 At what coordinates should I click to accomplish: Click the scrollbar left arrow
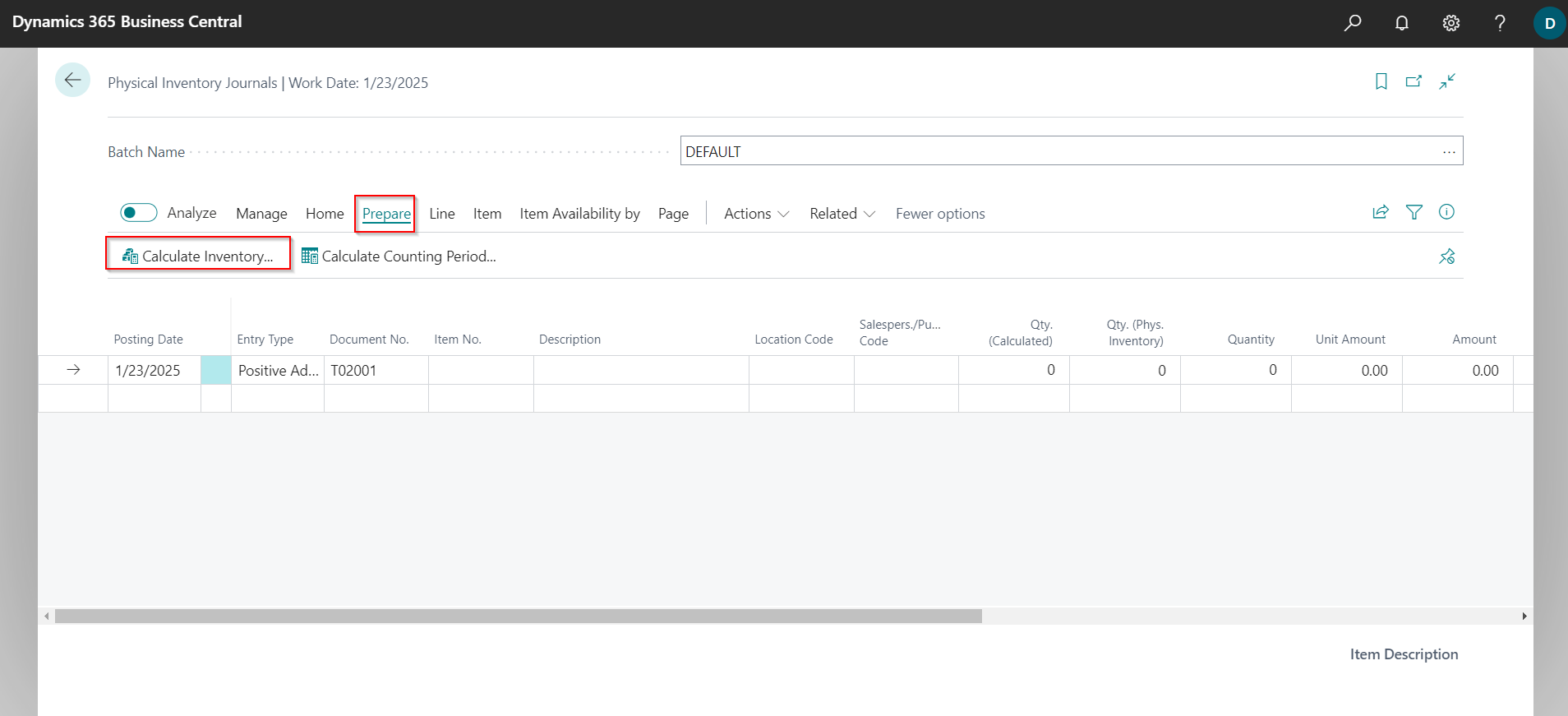click(47, 616)
